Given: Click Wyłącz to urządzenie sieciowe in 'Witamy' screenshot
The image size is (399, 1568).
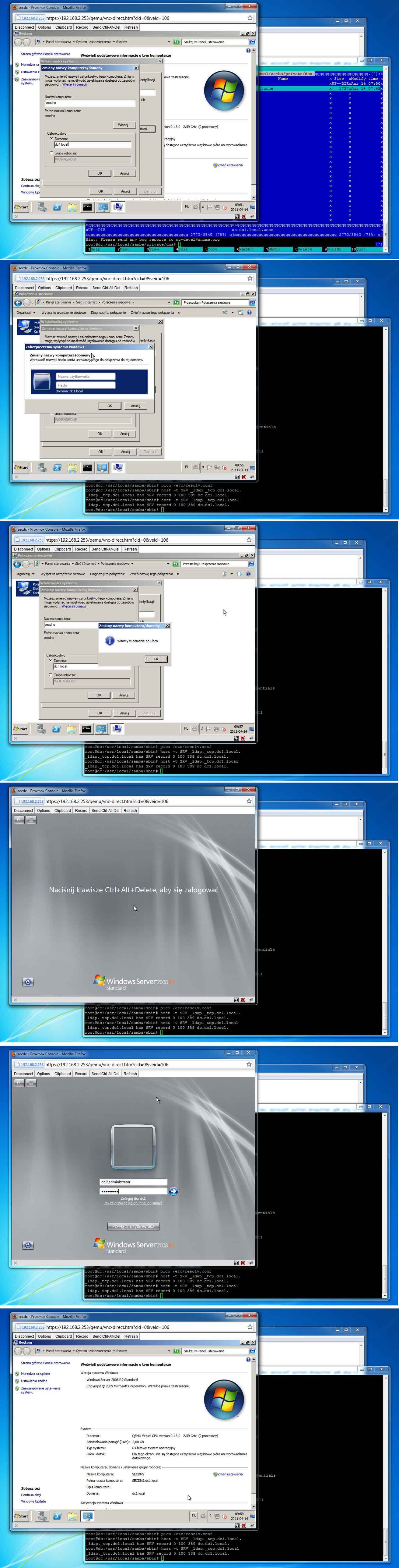Looking at the screenshot, I should click(63, 574).
